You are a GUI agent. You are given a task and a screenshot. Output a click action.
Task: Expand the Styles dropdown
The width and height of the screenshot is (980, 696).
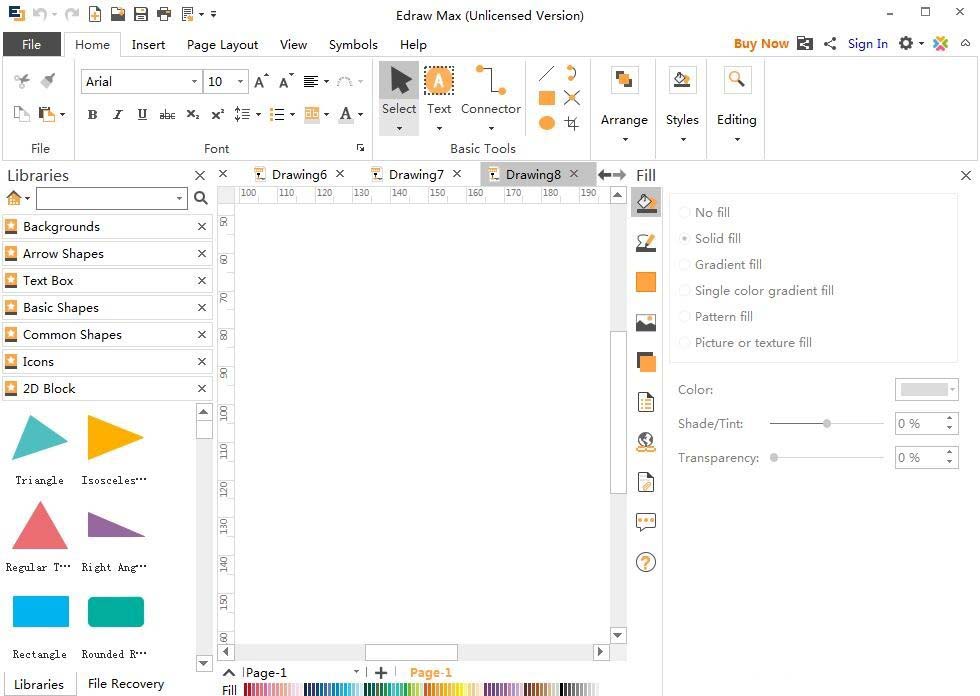pyautogui.click(x=682, y=139)
